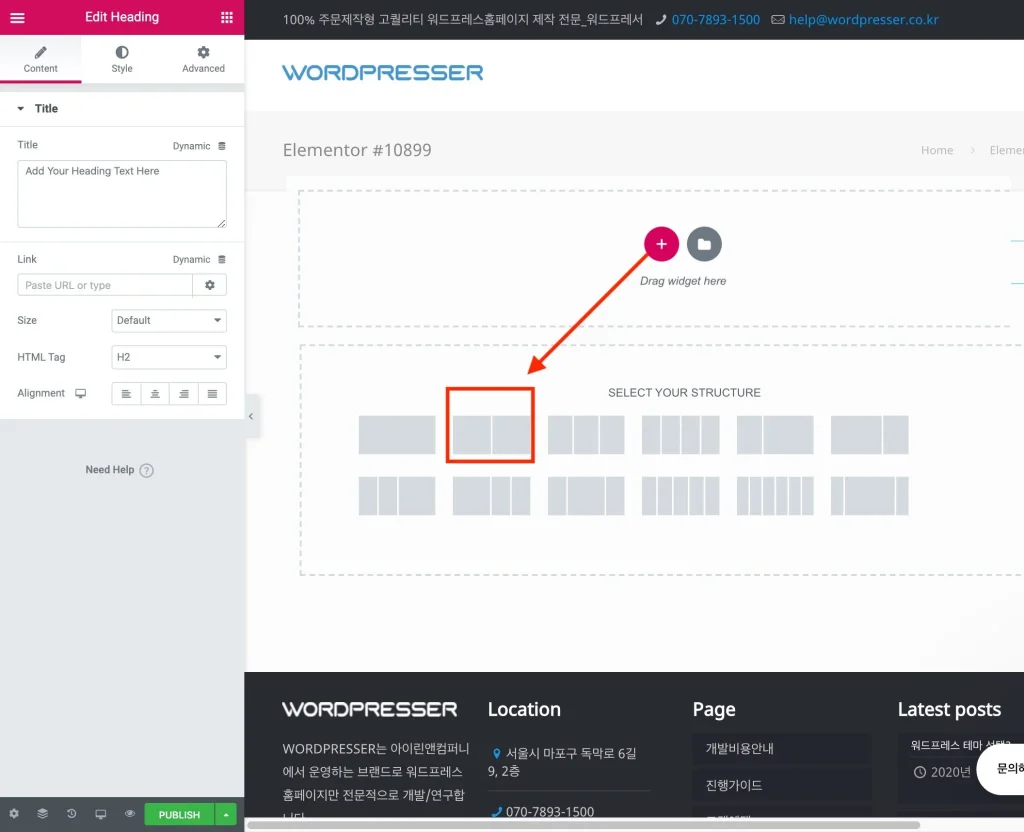Image resolution: width=1024 pixels, height=832 pixels.
Task: Open responsive mode desktop icon
Action: pos(101,814)
